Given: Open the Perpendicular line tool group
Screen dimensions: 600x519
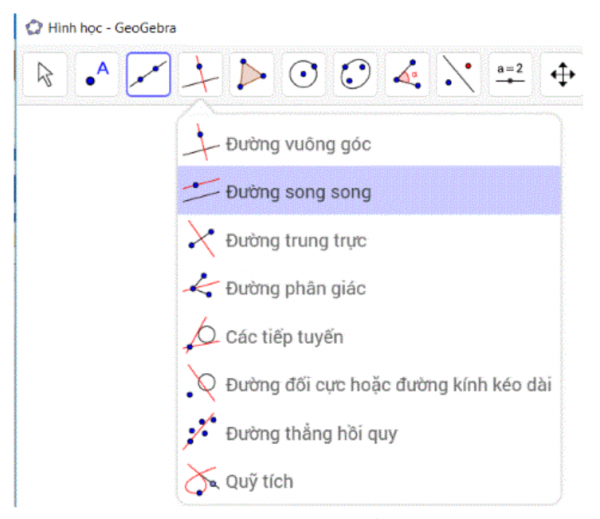Looking at the screenshot, I should point(200,74).
